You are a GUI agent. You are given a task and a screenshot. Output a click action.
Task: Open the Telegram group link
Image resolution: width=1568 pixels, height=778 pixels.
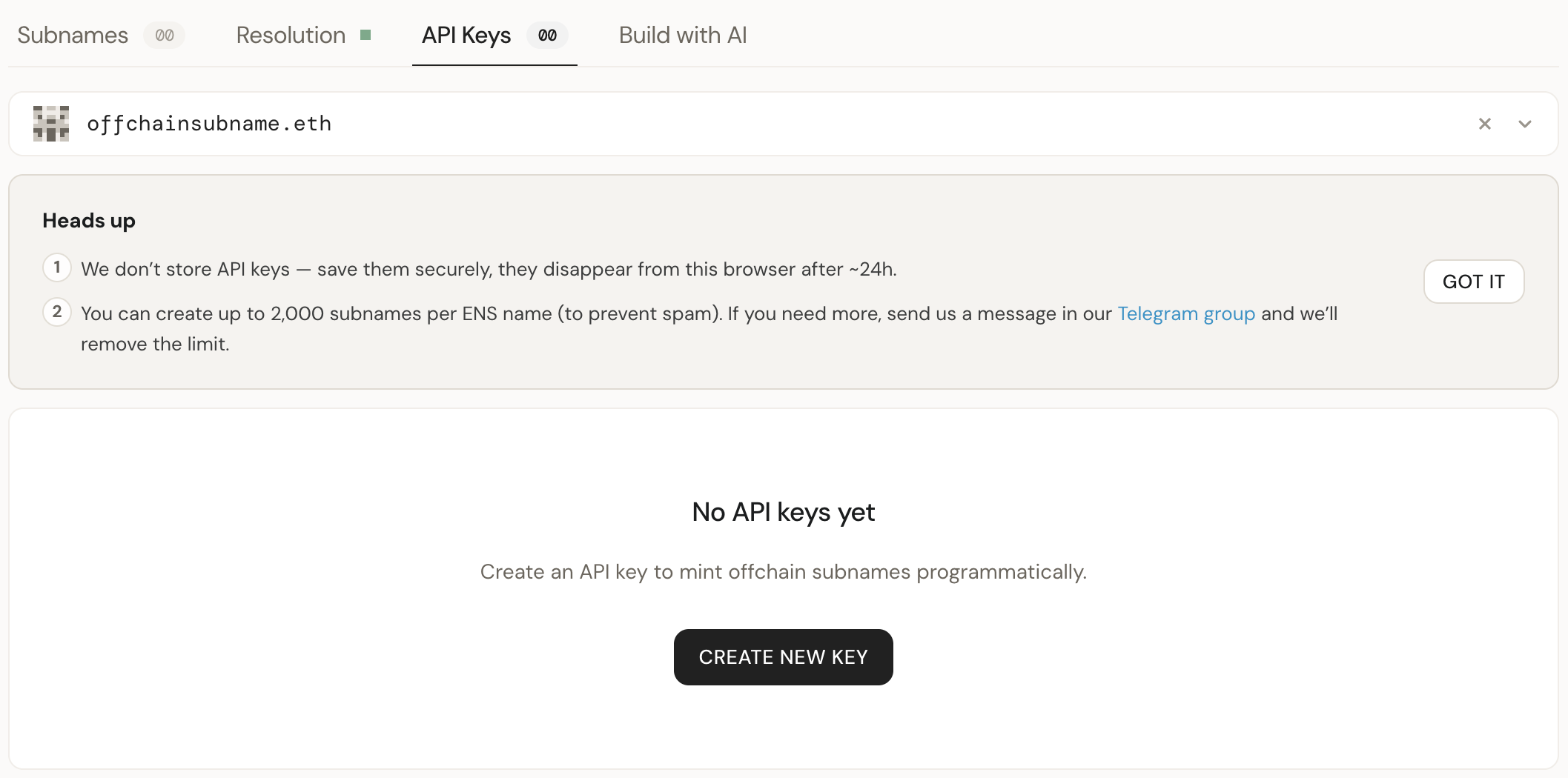1186,313
